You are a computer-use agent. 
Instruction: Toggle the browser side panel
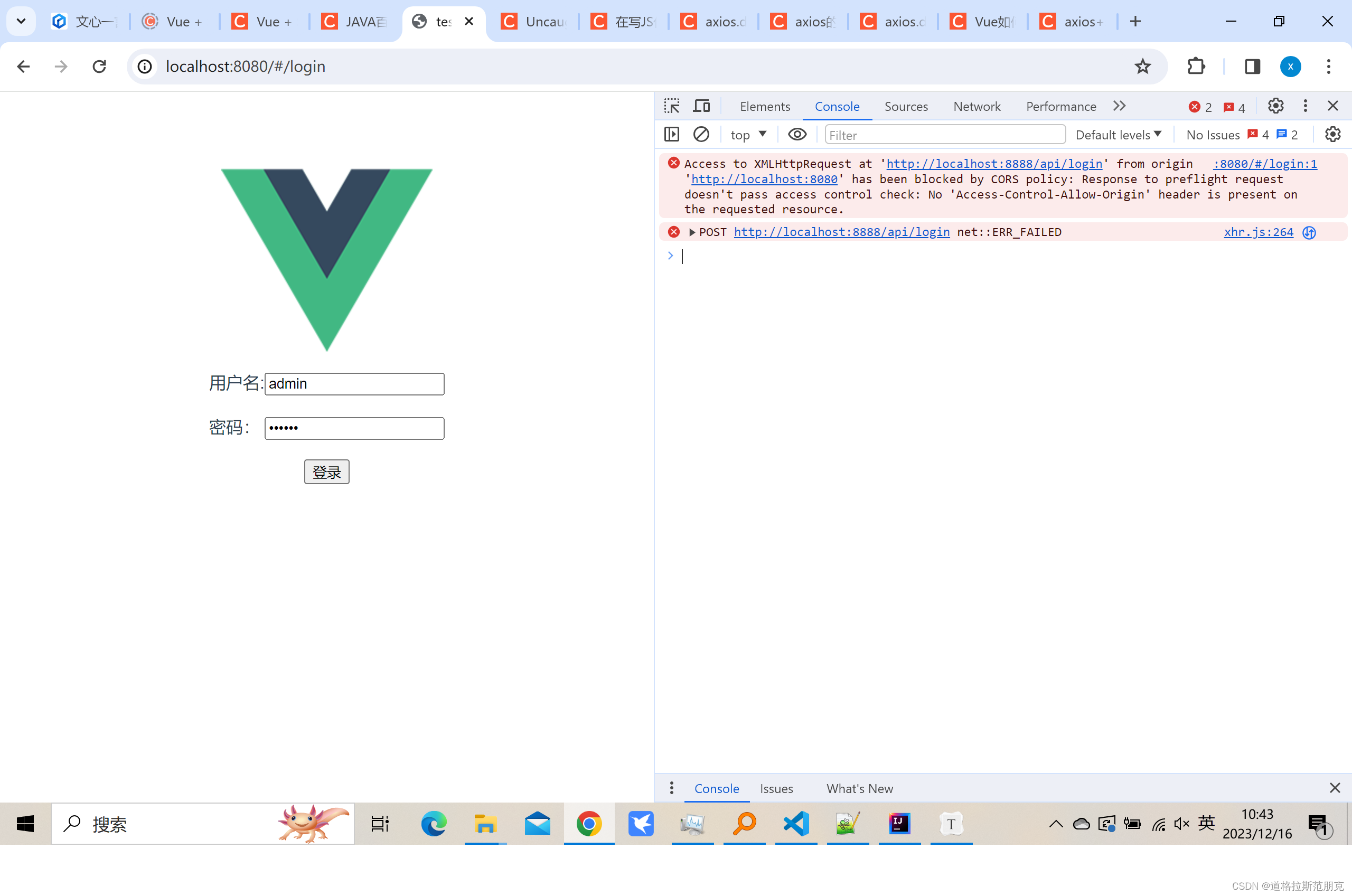(1252, 67)
